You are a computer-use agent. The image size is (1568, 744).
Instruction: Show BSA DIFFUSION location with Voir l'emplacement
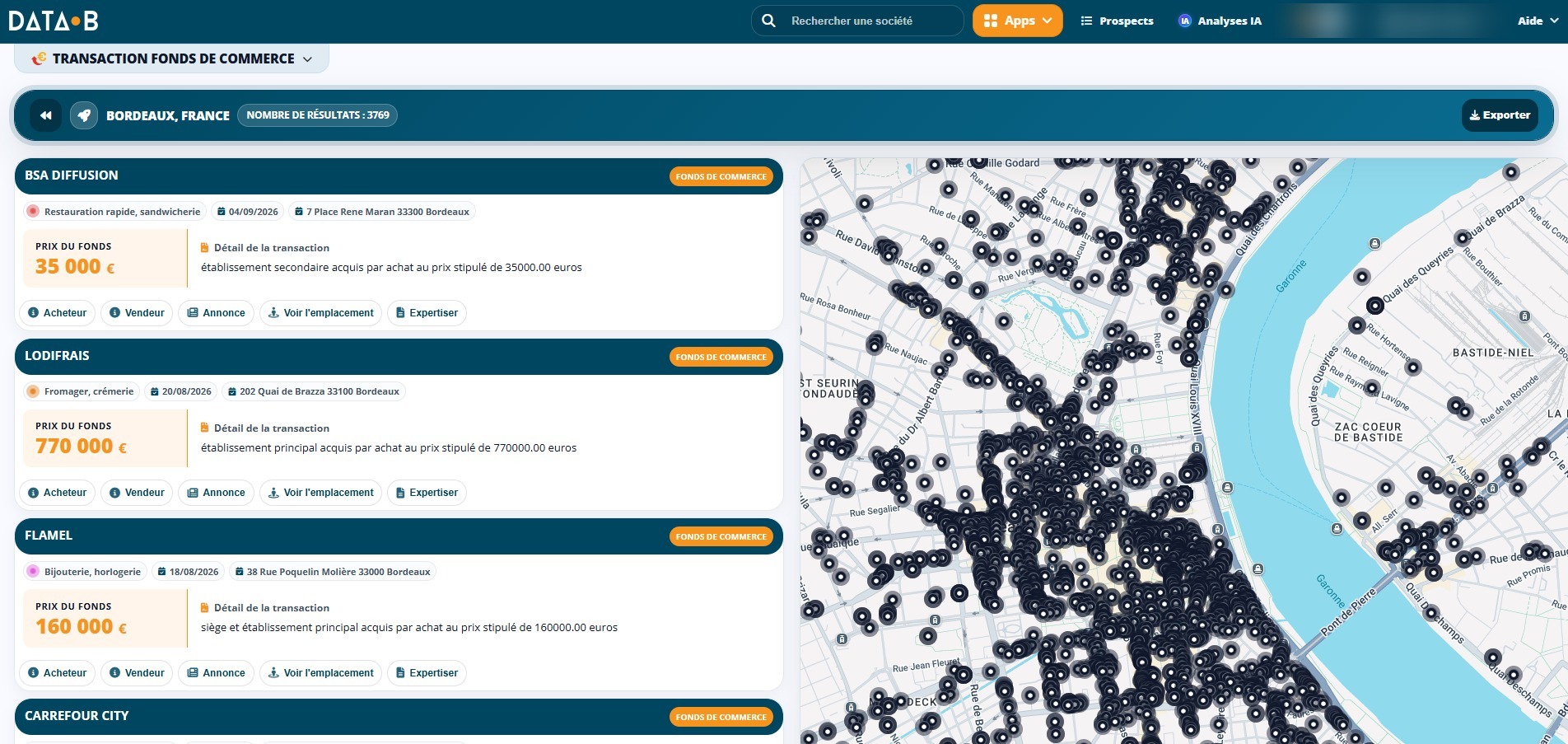click(x=320, y=313)
